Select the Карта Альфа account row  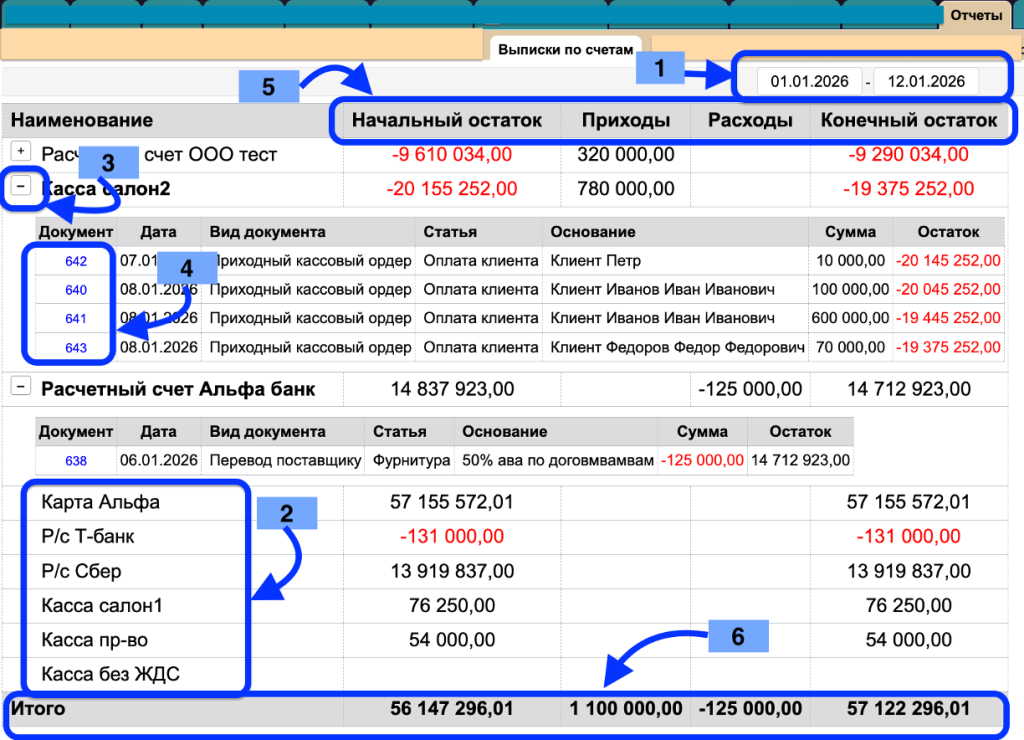[x=100, y=502]
